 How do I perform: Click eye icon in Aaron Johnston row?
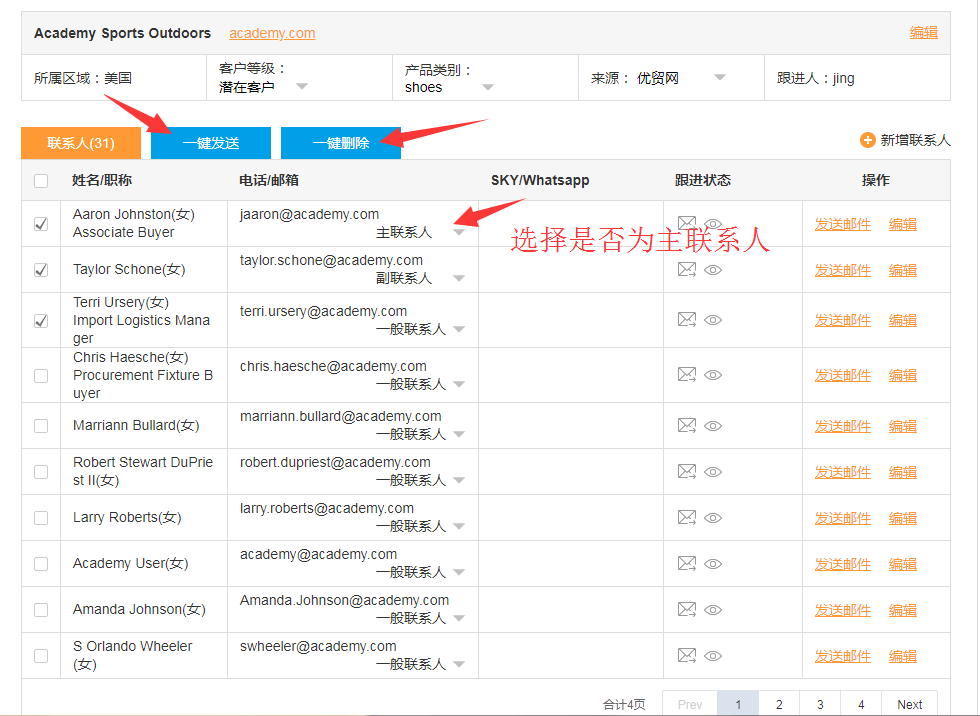pyautogui.click(x=713, y=224)
